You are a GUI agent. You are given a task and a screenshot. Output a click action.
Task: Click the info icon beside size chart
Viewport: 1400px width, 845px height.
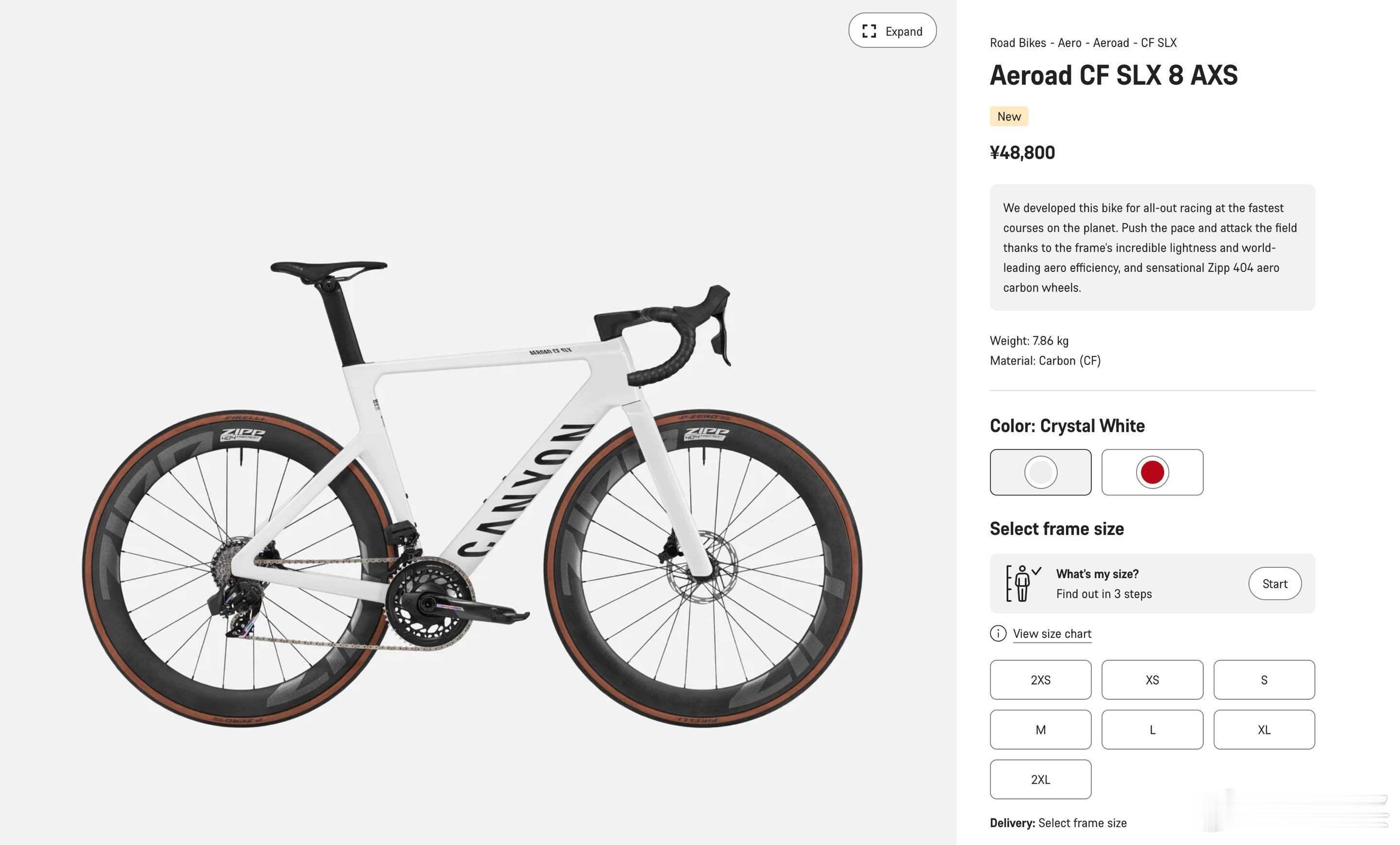(x=997, y=633)
